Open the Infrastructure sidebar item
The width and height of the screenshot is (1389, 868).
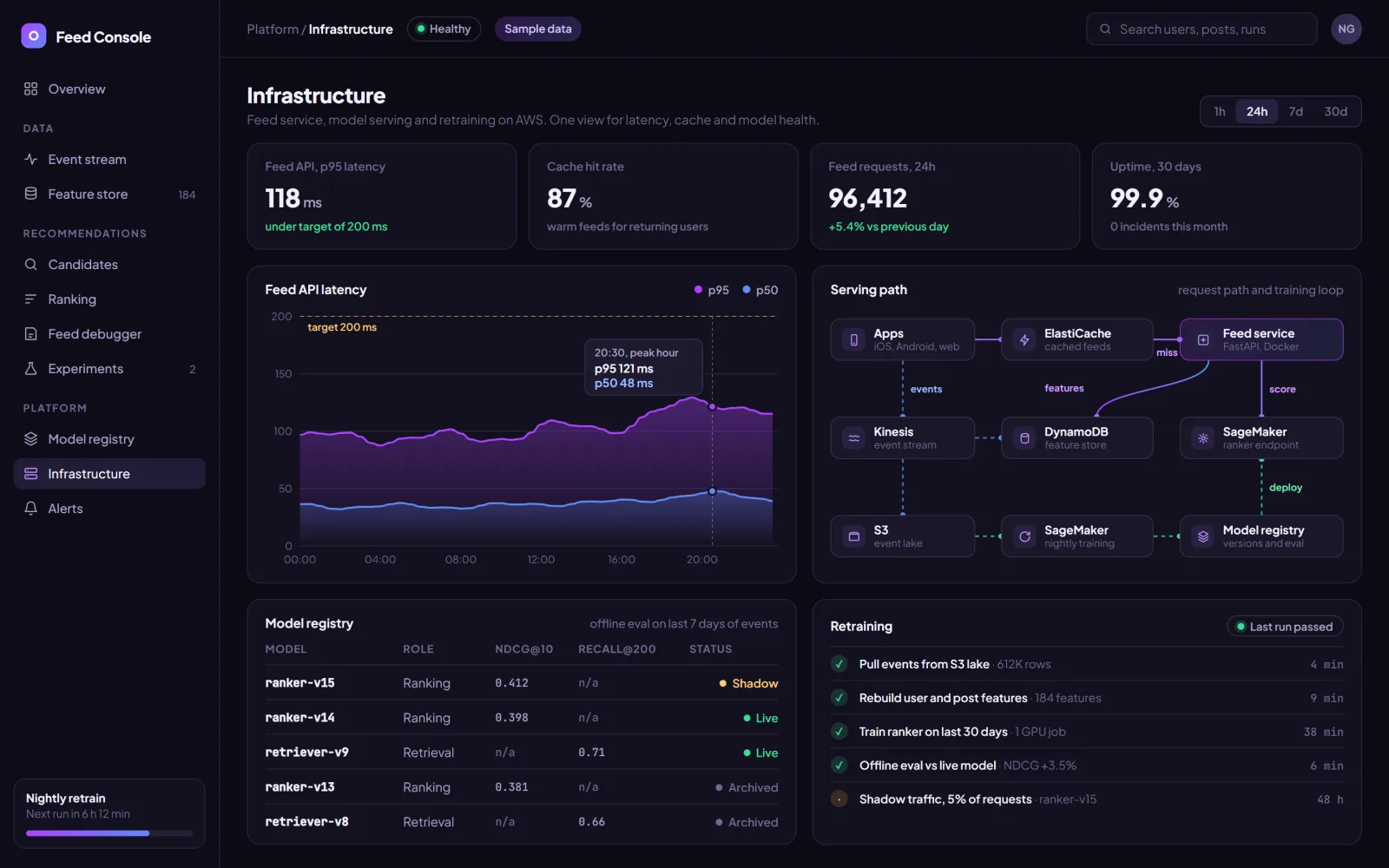(109, 473)
